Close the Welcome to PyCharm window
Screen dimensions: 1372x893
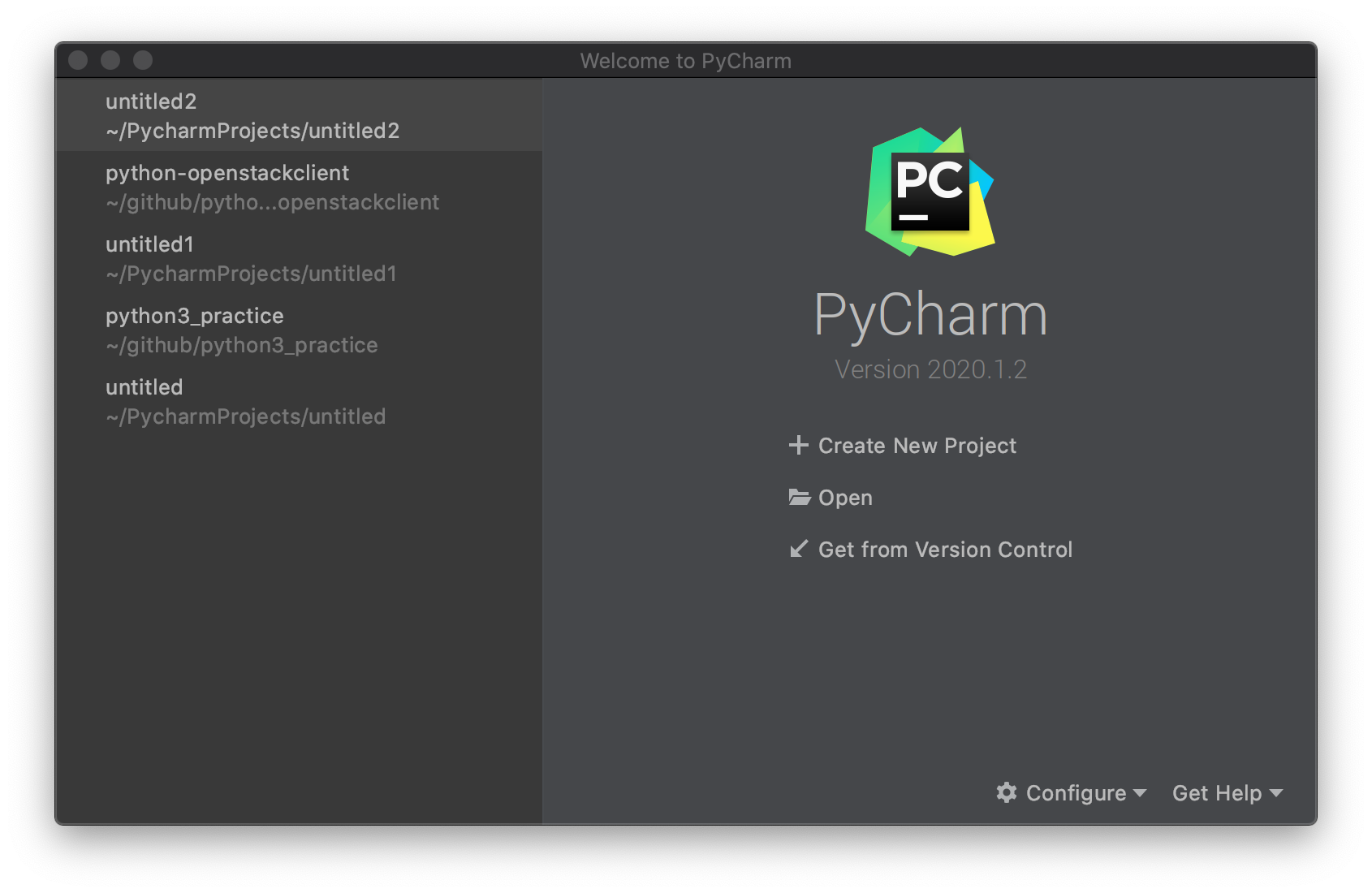click(78, 60)
